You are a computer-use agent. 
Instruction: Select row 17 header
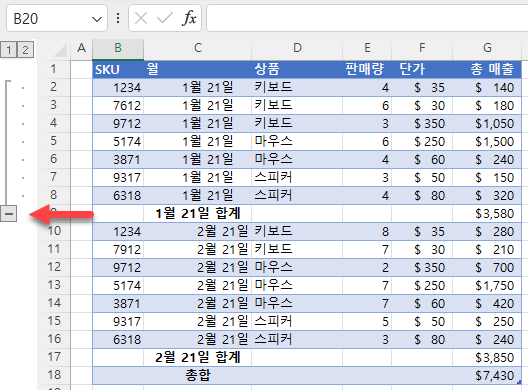pos(54,357)
